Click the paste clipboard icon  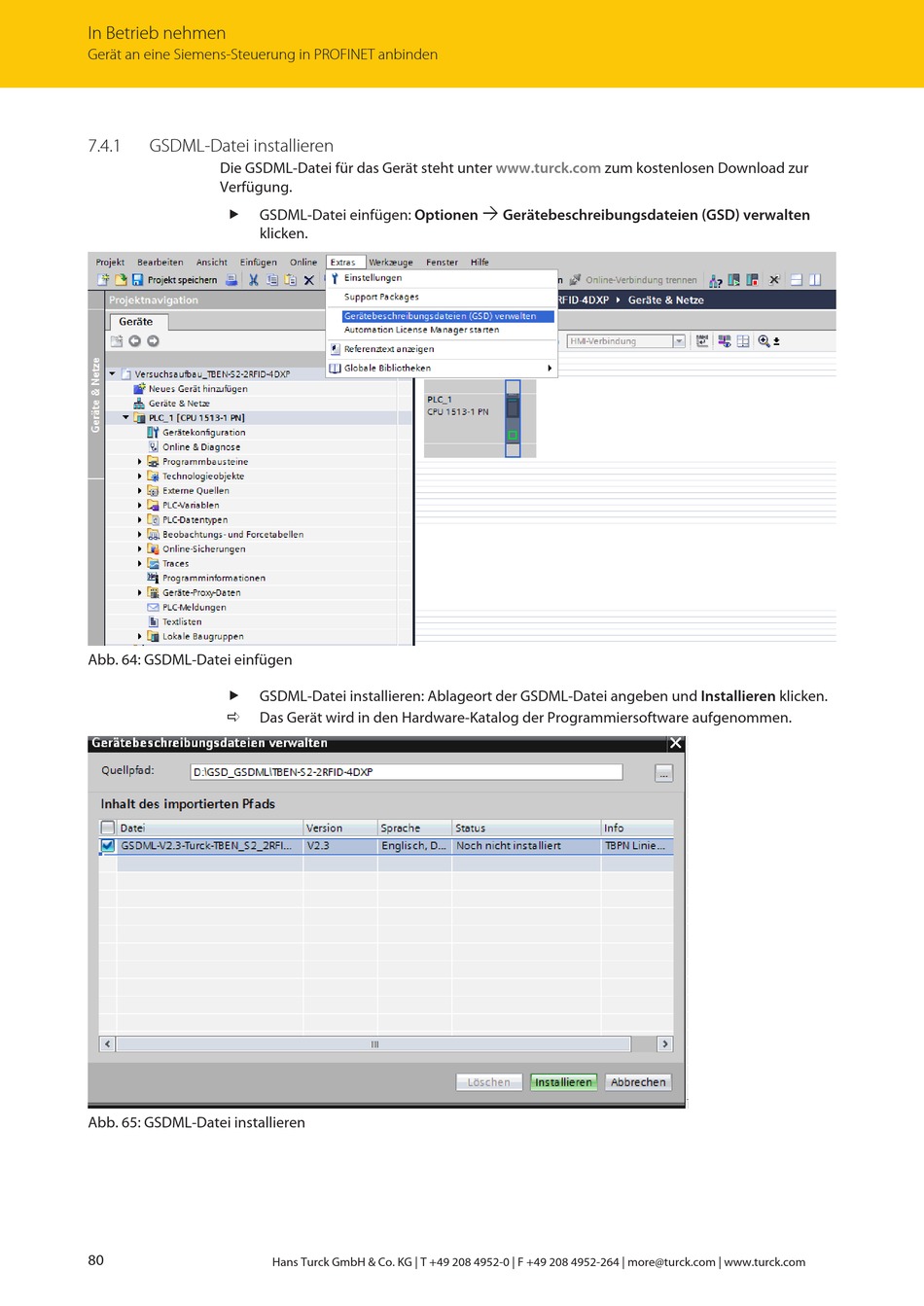click(x=290, y=280)
